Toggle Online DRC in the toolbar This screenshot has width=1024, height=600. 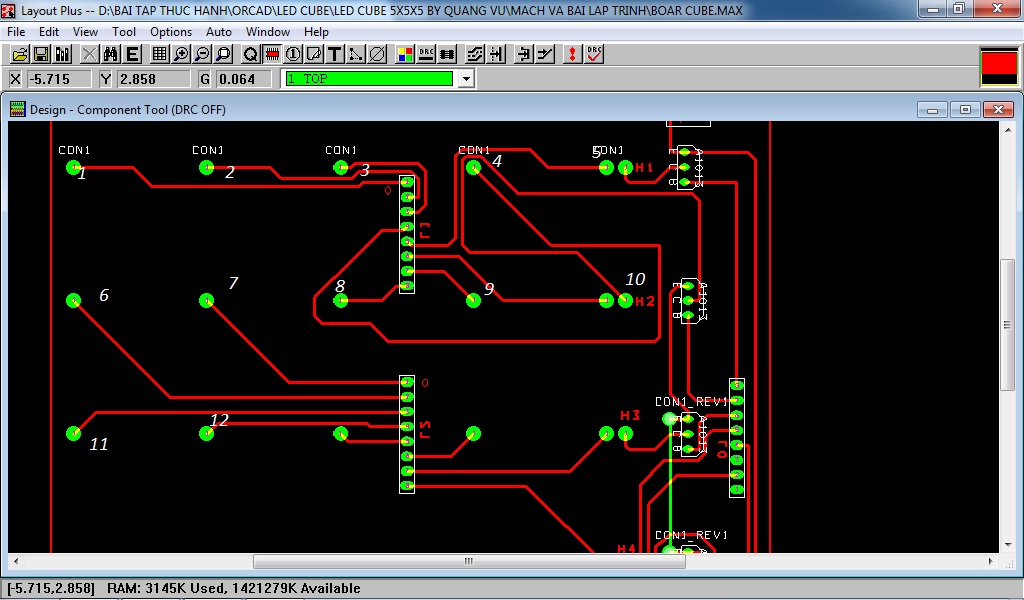[x=427, y=54]
